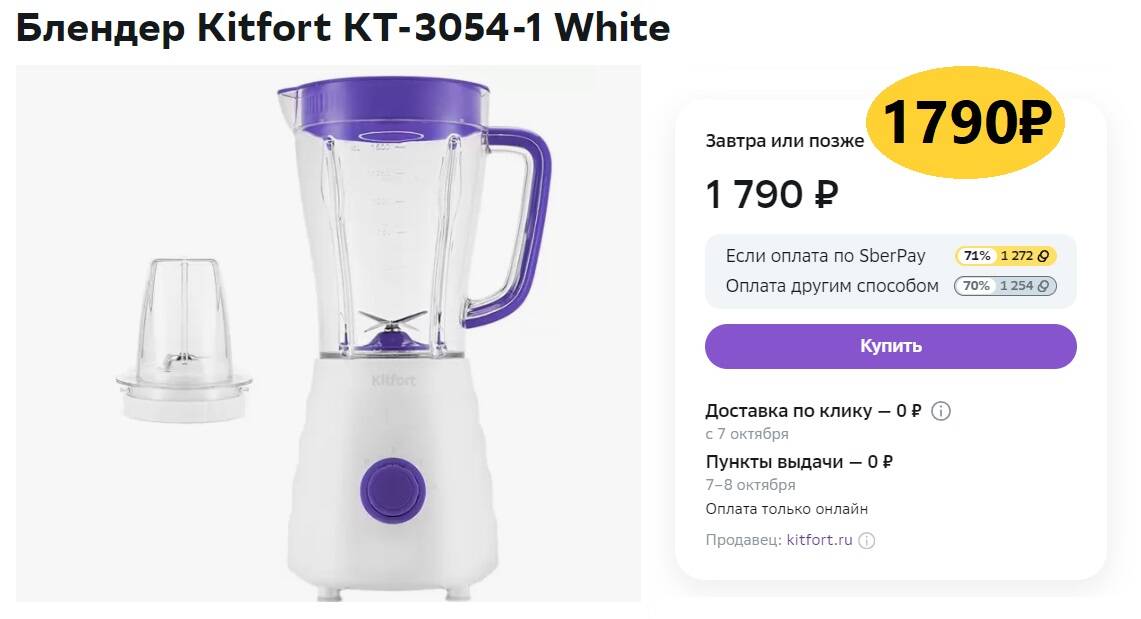Click the Завтра или позже delivery label
The image size is (1141, 619).
click(x=784, y=141)
